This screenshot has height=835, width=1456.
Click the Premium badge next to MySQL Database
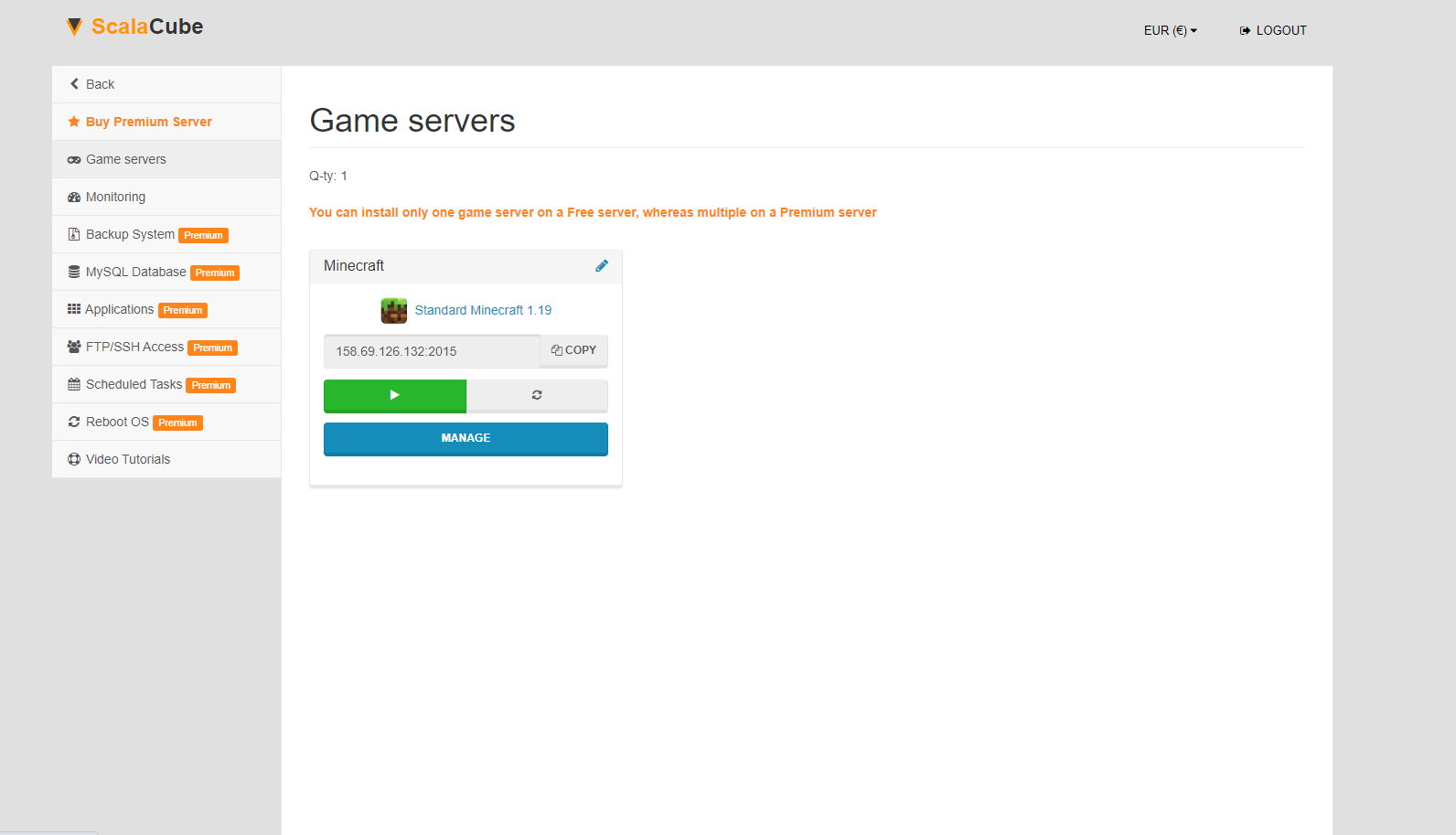click(x=215, y=273)
